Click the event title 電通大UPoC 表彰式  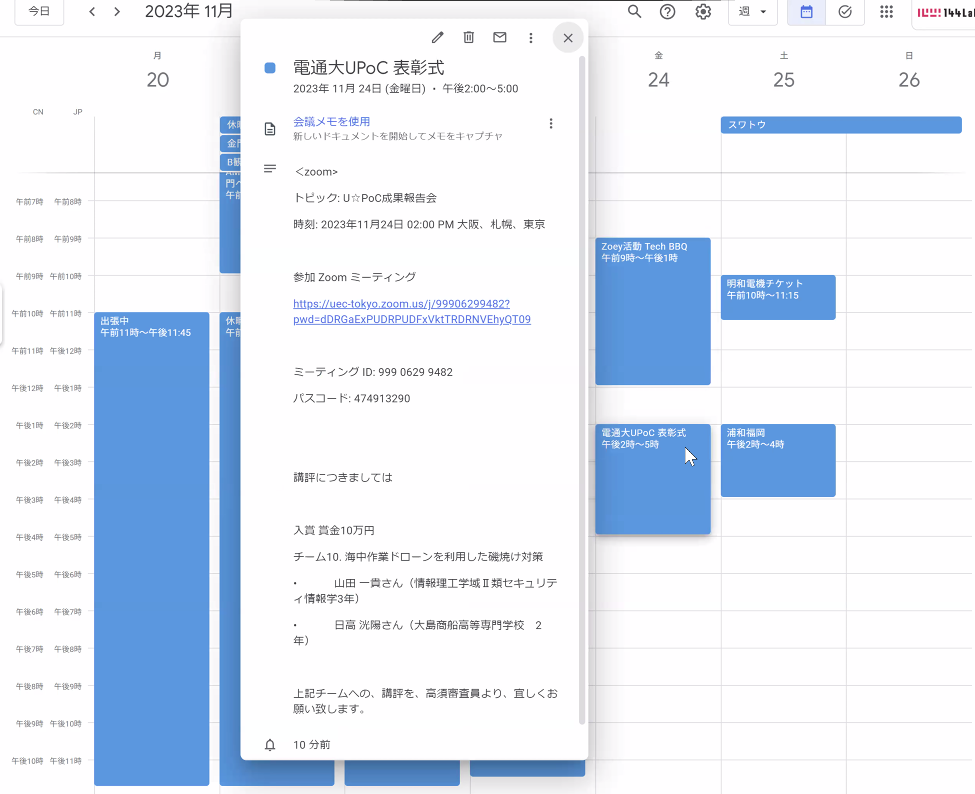pyautogui.click(x=369, y=68)
